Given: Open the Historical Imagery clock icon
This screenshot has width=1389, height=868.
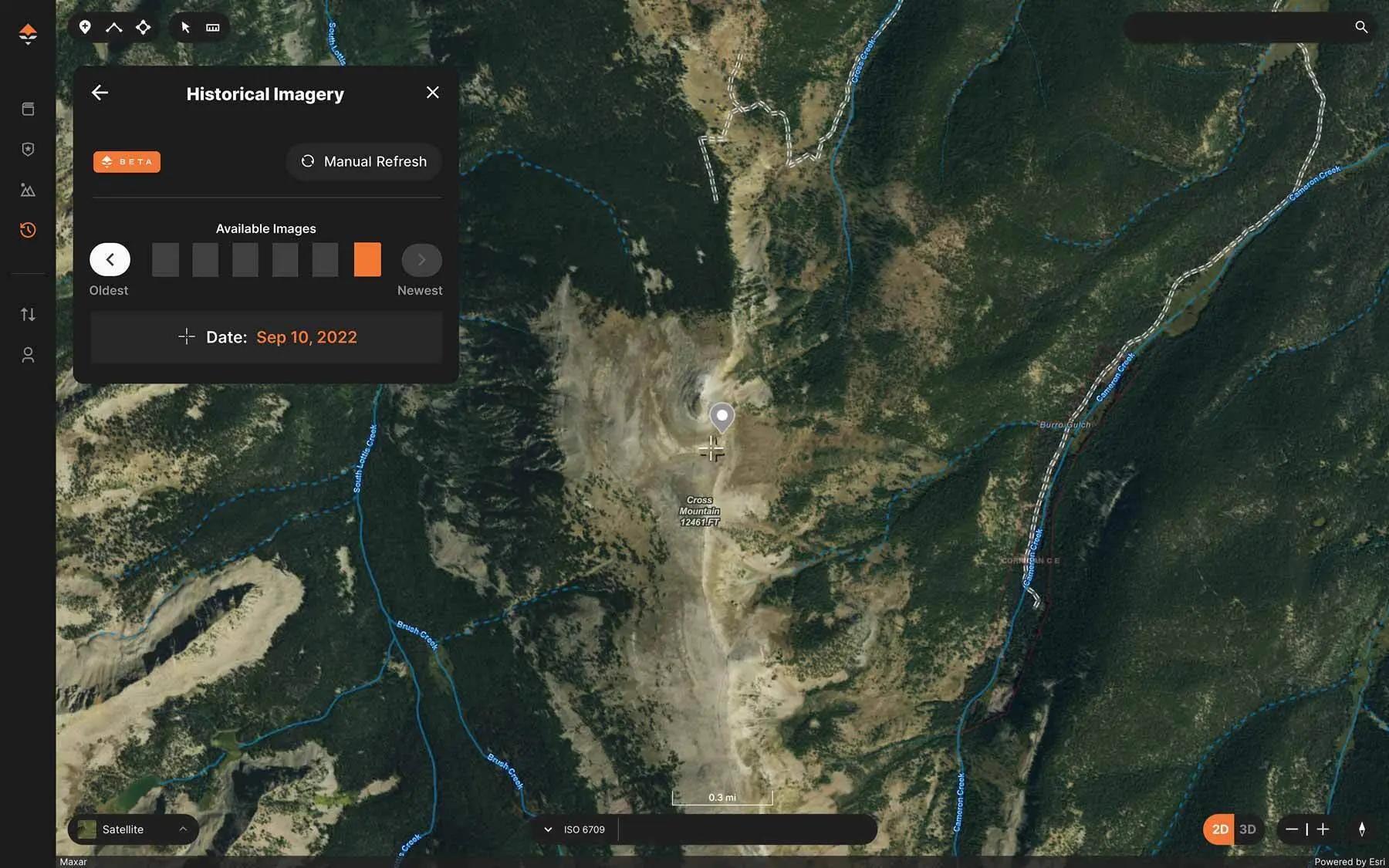Looking at the screenshot, I should pyautogui.click(x=28, y=230).
